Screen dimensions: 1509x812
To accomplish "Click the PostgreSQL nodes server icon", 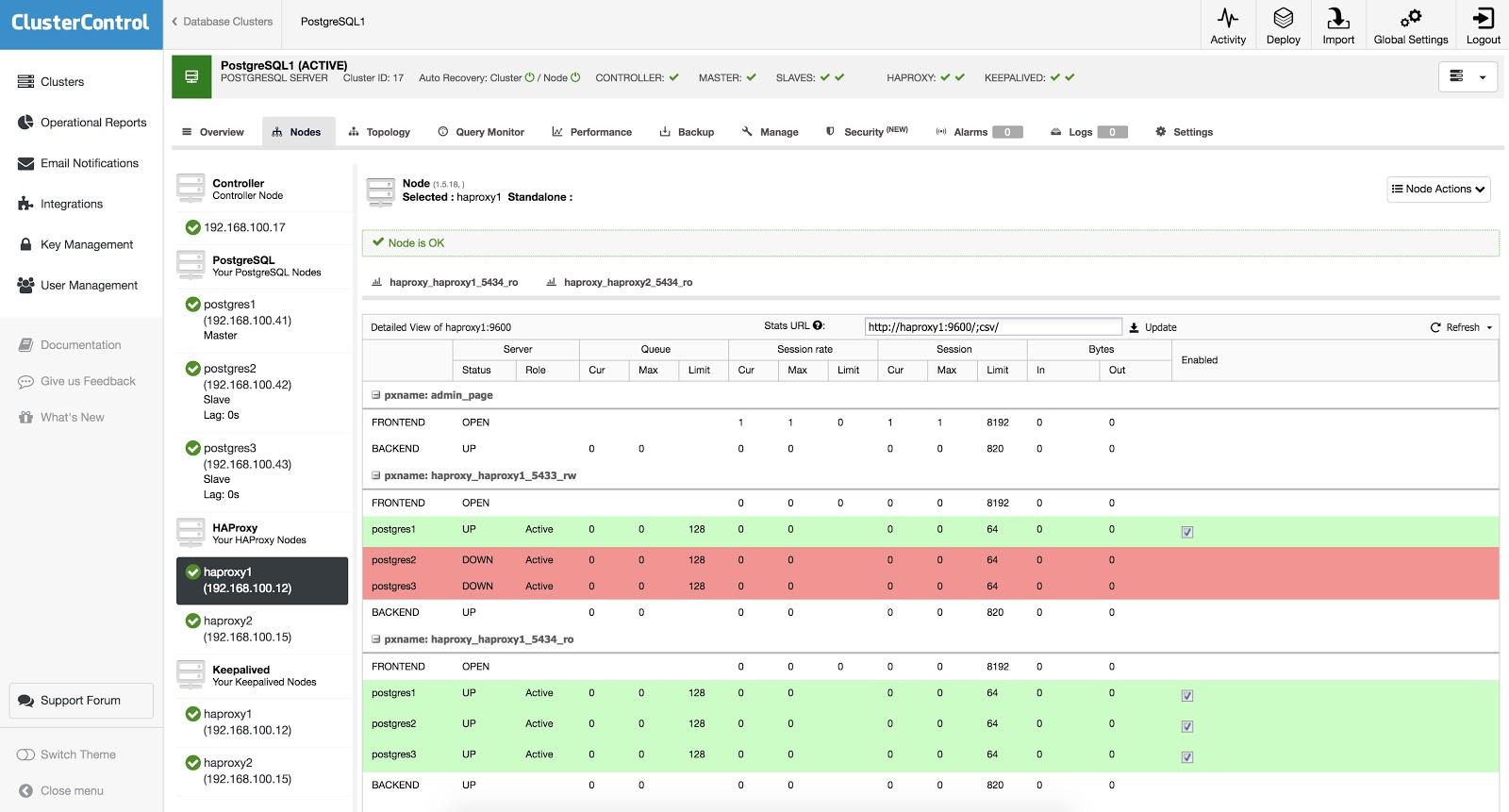I will 191,265.
